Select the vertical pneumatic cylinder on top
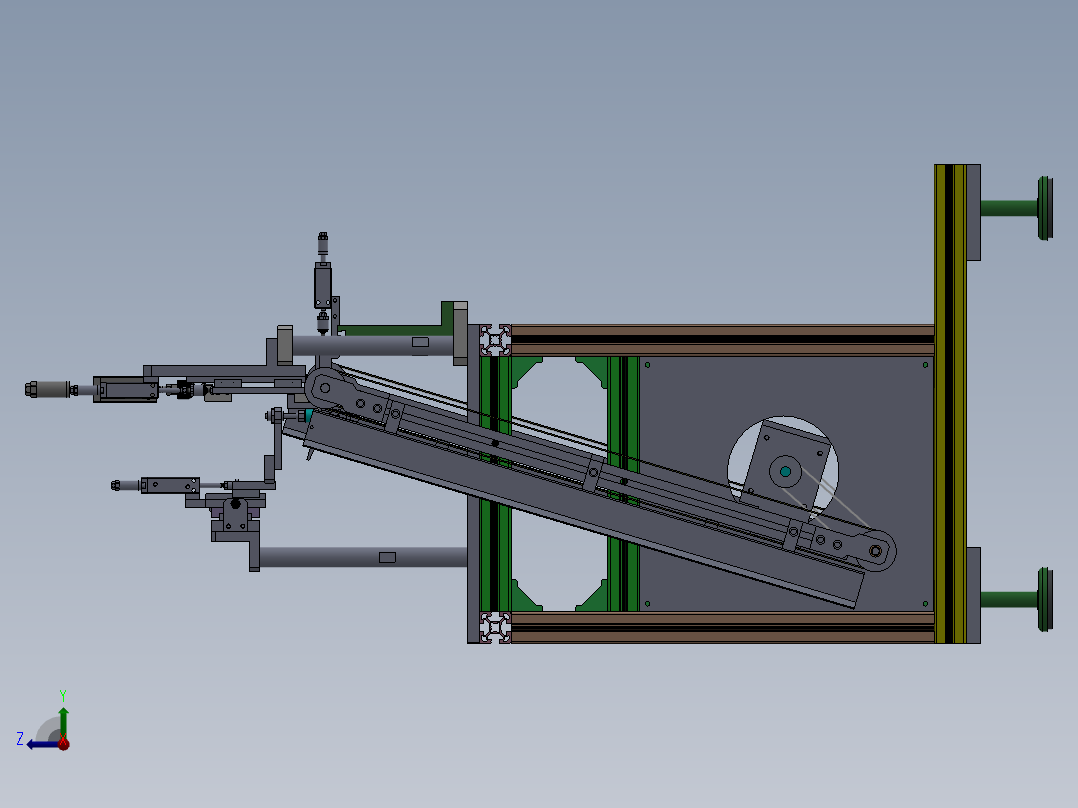The width and height of the screenshot is (1078, 808). [x=322, y=284]
